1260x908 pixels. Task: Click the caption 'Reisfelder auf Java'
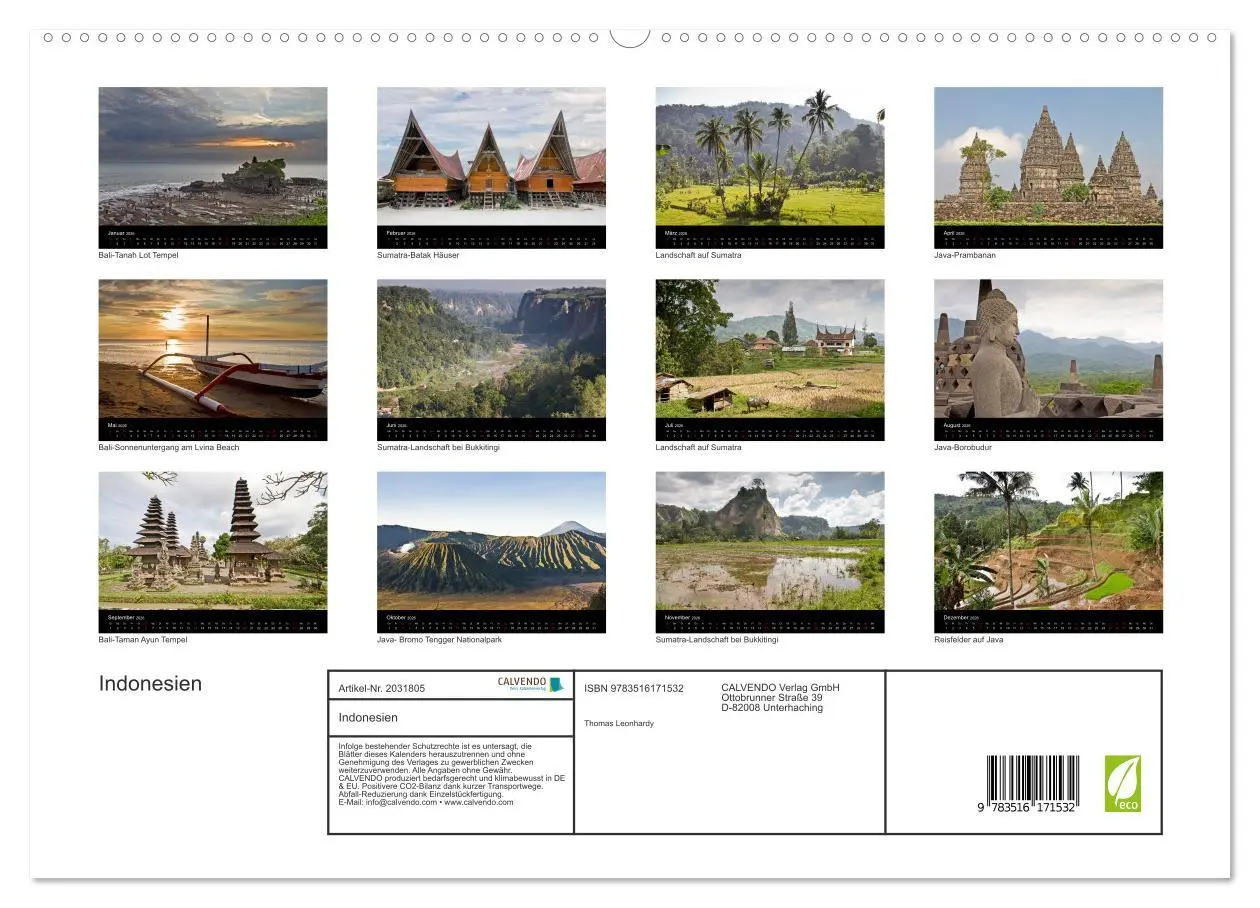[969, 639]
